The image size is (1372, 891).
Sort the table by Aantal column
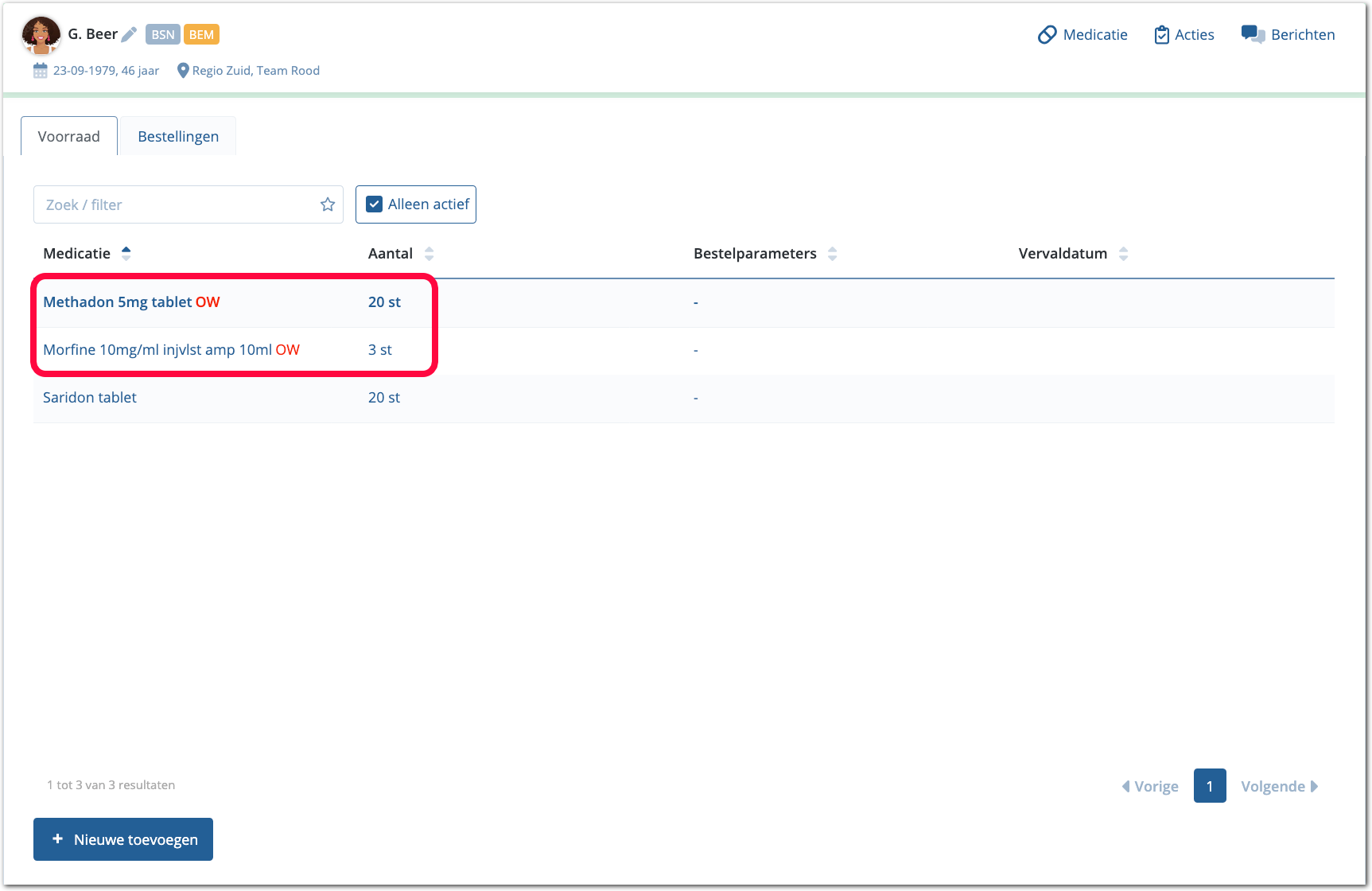tap(429, 254)
